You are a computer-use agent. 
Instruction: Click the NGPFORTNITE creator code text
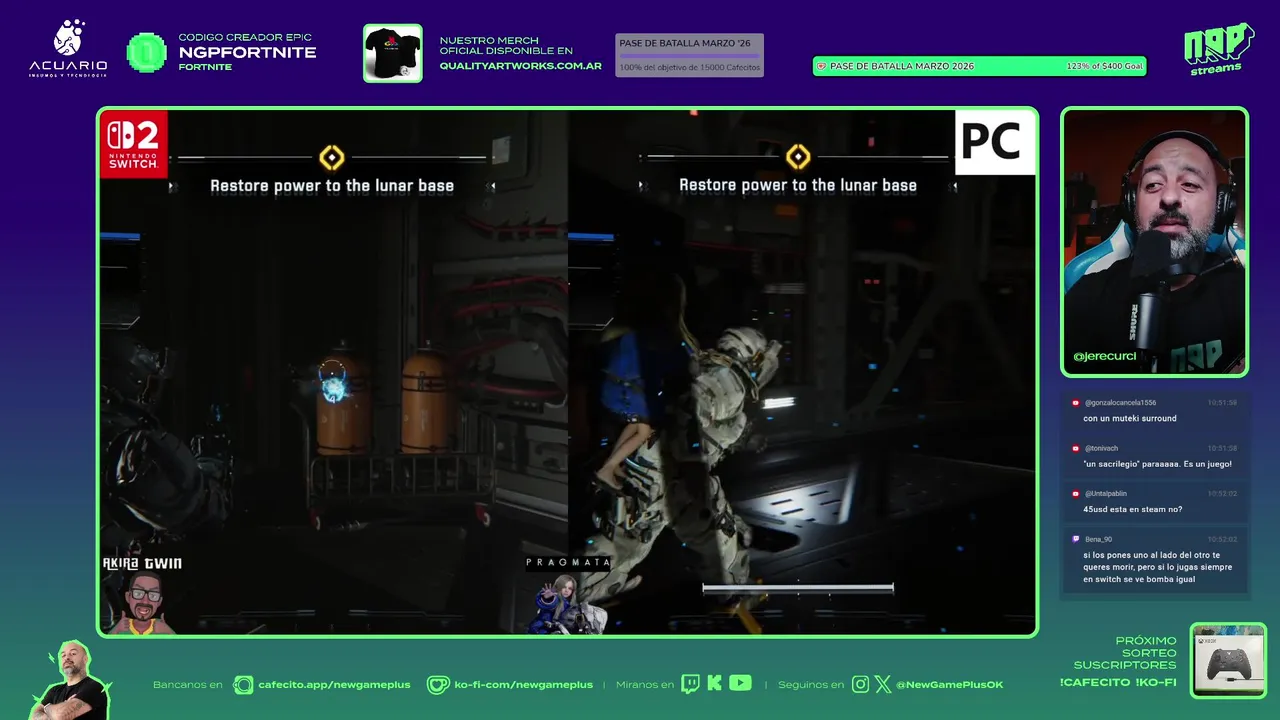[247, 52]
